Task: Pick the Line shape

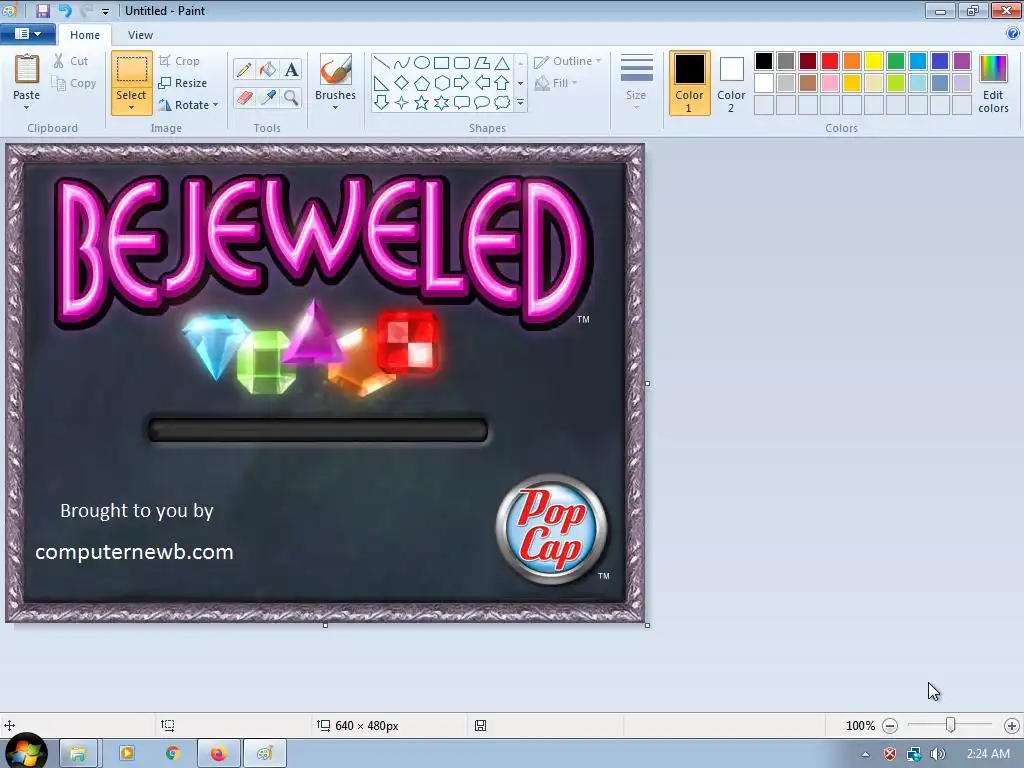Action: click(x=382, y=63)
